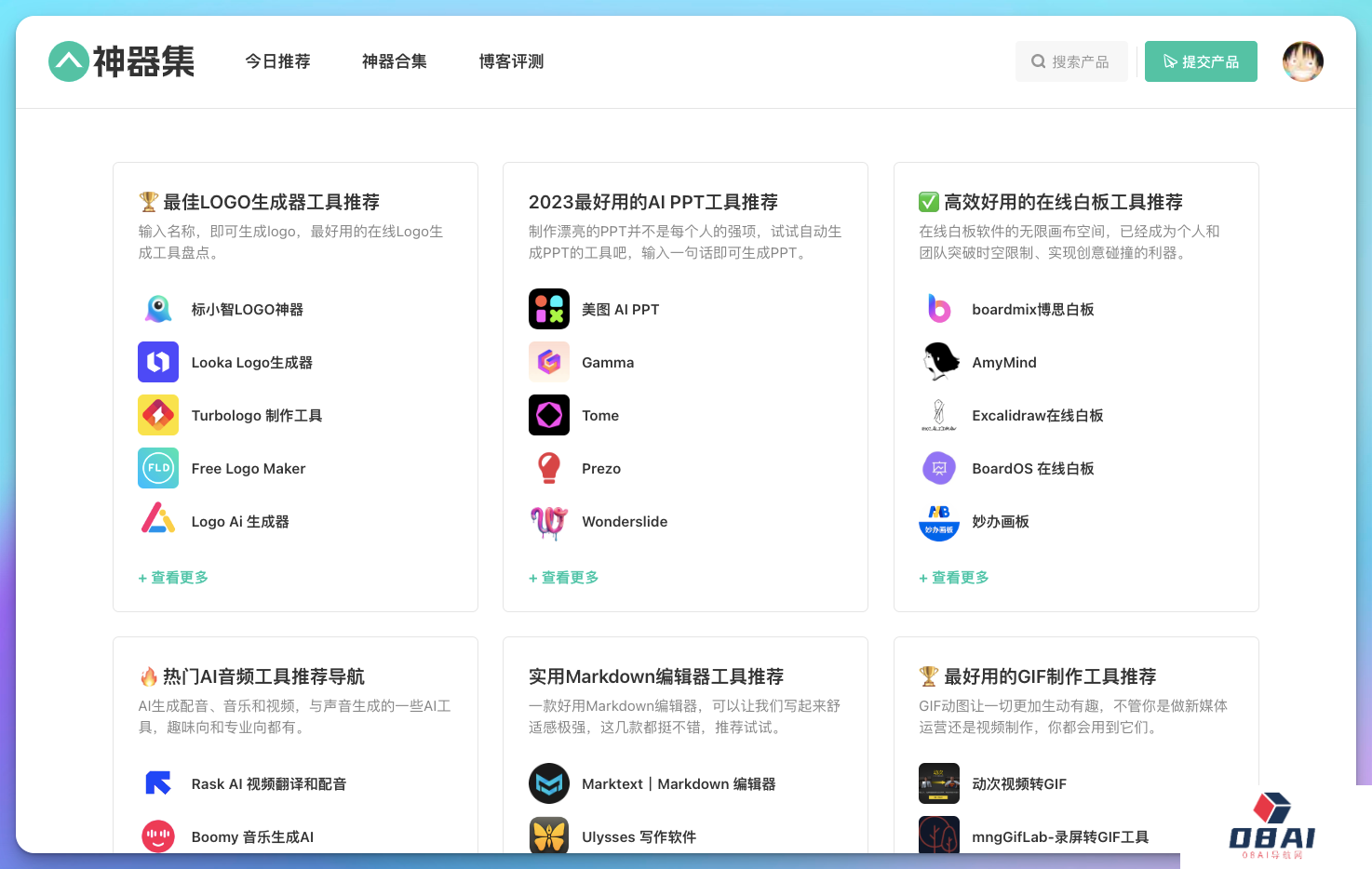Click the 标小智LOGO神器 text
This screenshot has width=1372, height=869.
point(248,309)
